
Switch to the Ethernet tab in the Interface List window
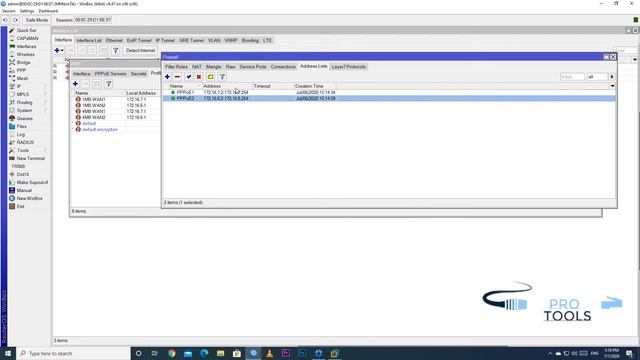click(114, 40)
